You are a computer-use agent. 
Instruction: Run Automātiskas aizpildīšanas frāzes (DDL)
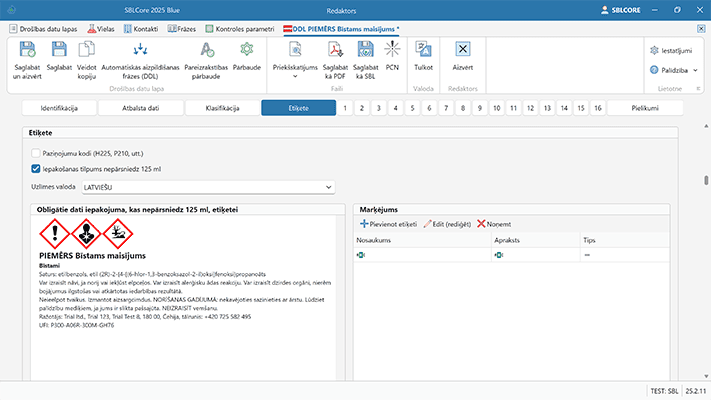(x=141, y=48)
